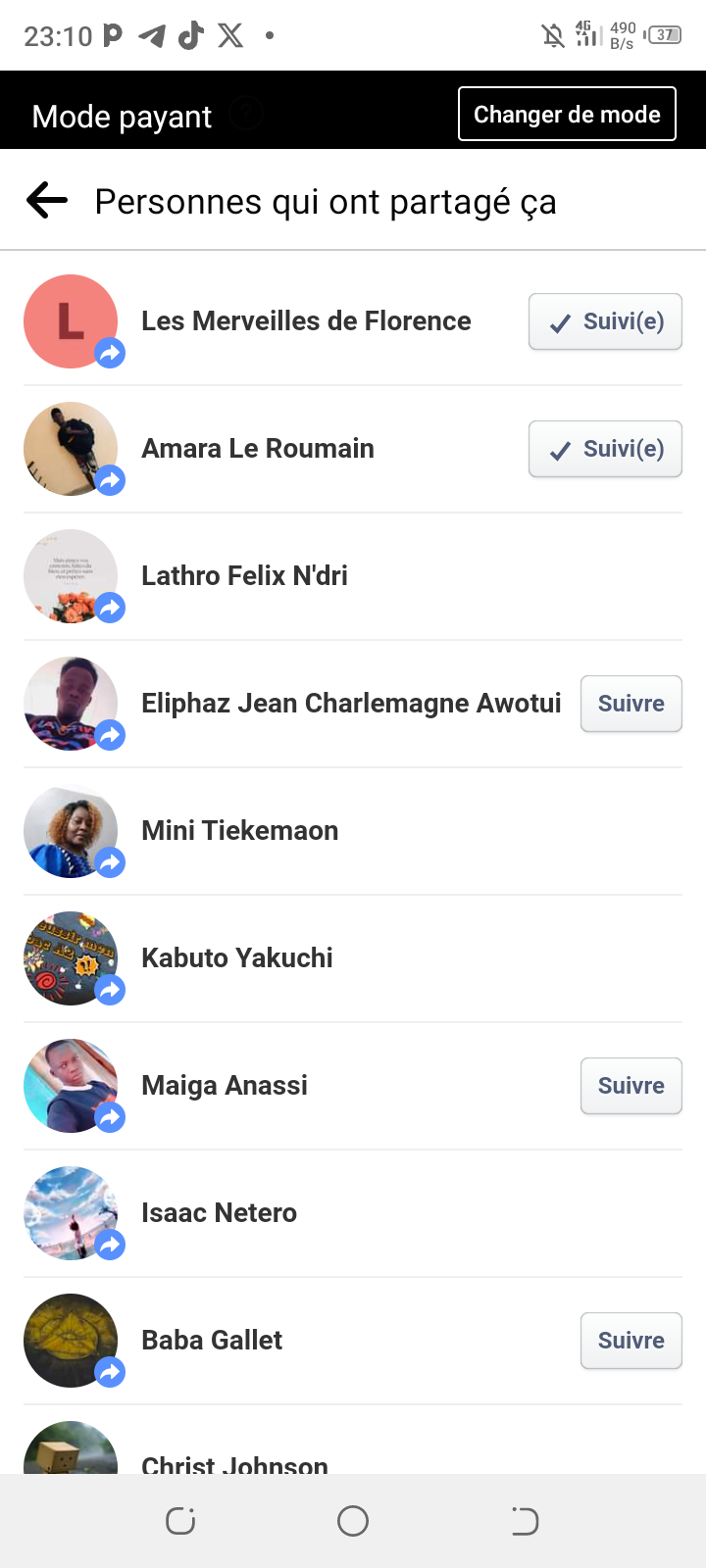Screen dimensions: 706x1568
Task: Open the recent apps navigation button
Action: coord(180,1521)
